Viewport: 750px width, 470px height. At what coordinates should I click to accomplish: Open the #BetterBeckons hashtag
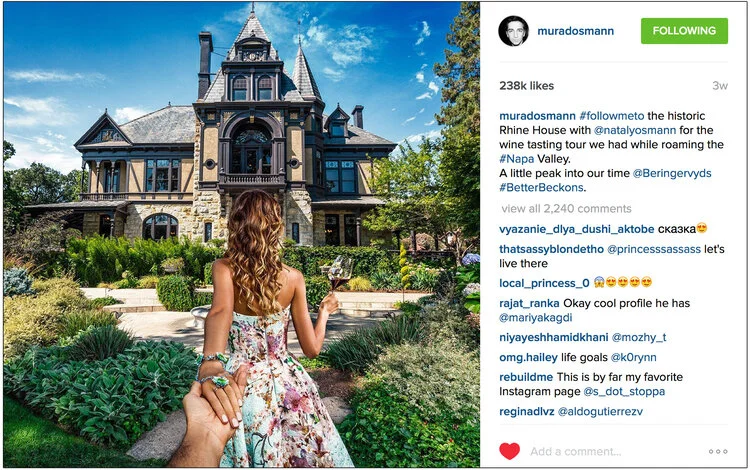click(541, 187)
